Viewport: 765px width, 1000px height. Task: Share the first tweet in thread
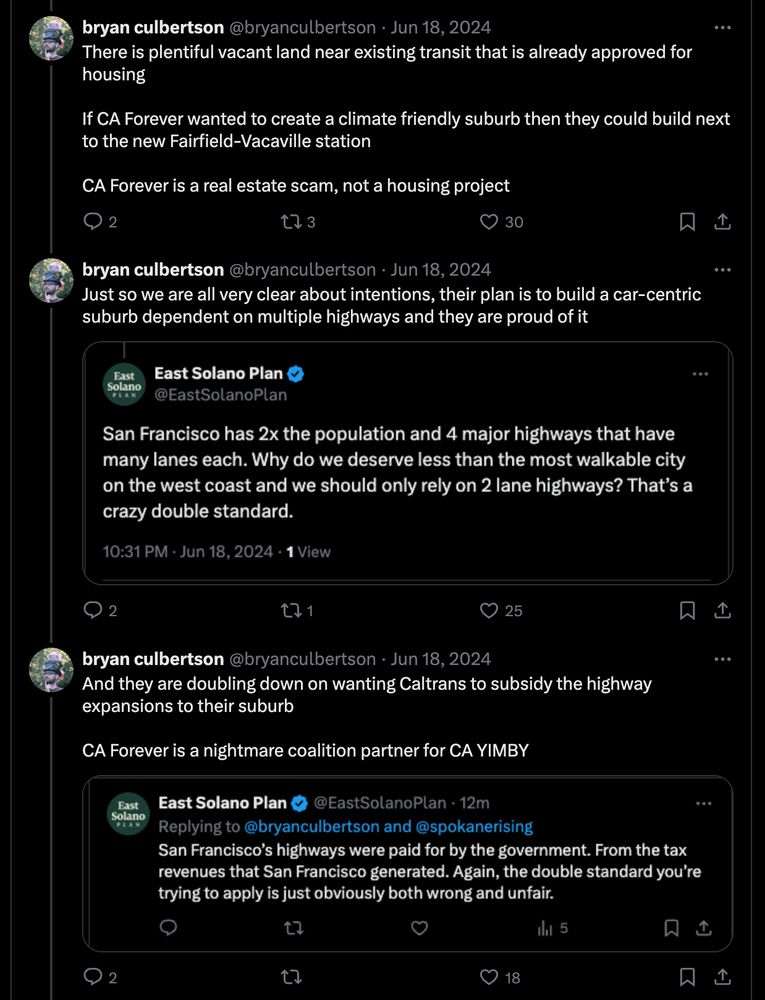[722, 222]
